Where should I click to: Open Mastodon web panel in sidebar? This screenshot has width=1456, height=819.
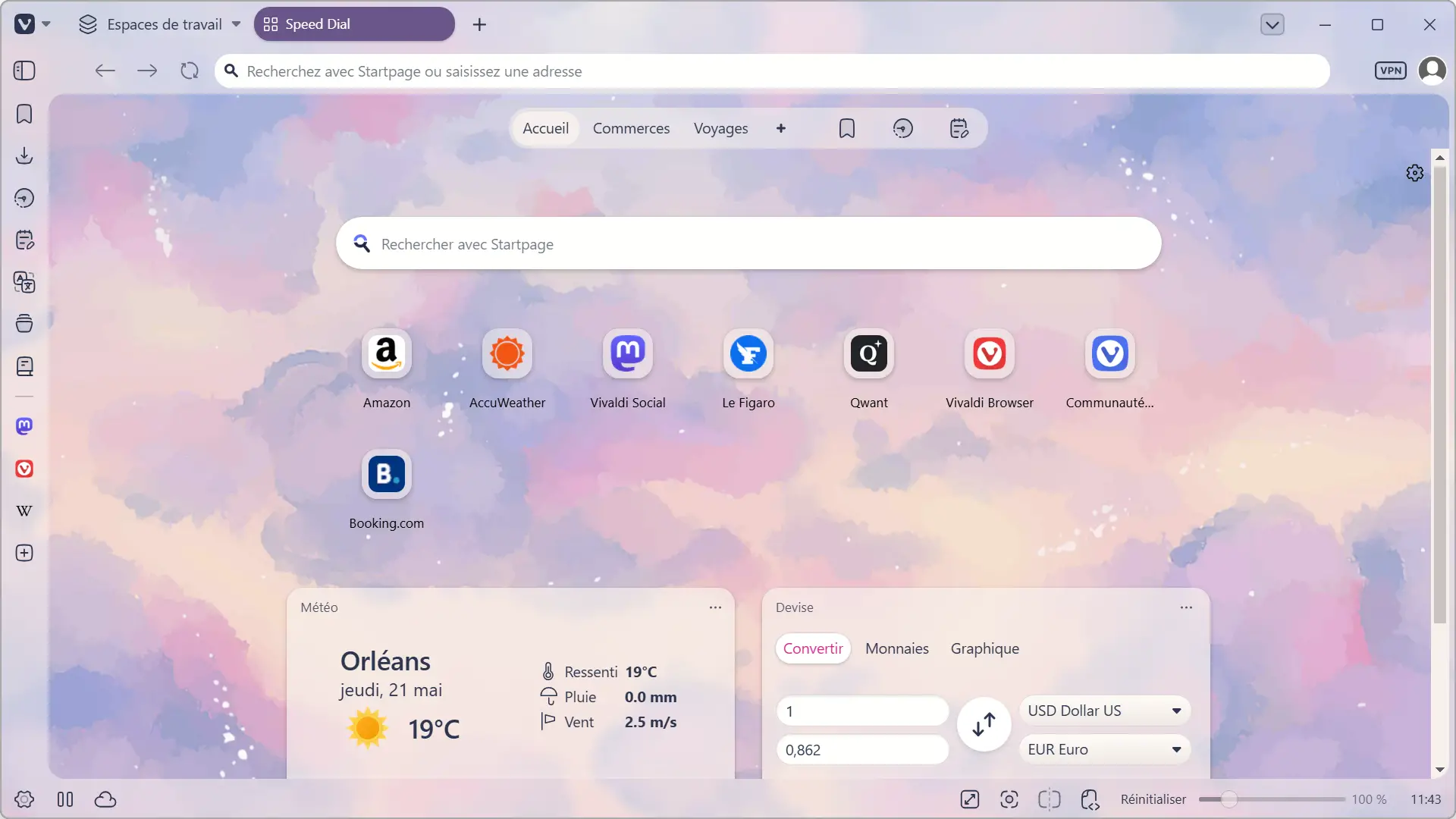pyautogui.click(x=24, y=426)
